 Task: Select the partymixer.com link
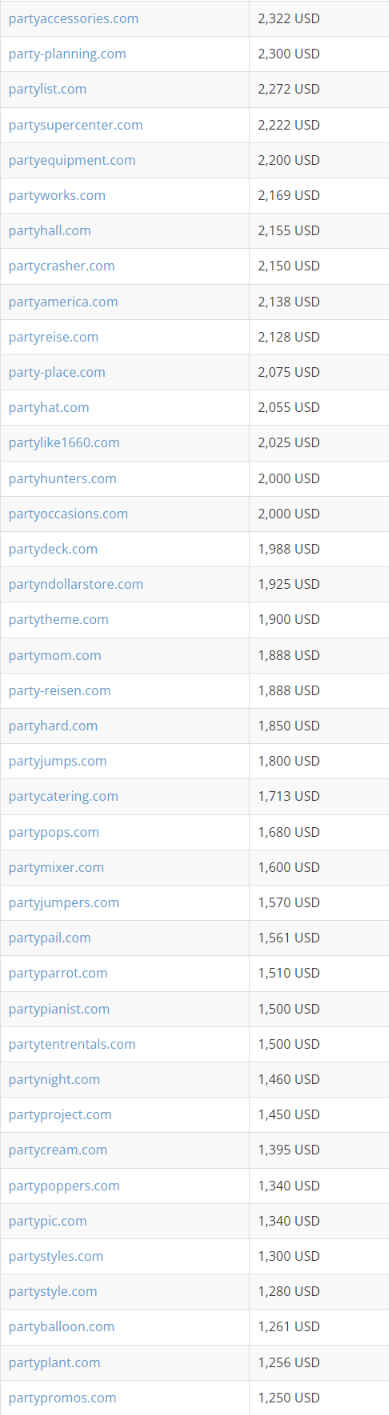(56, 867)
